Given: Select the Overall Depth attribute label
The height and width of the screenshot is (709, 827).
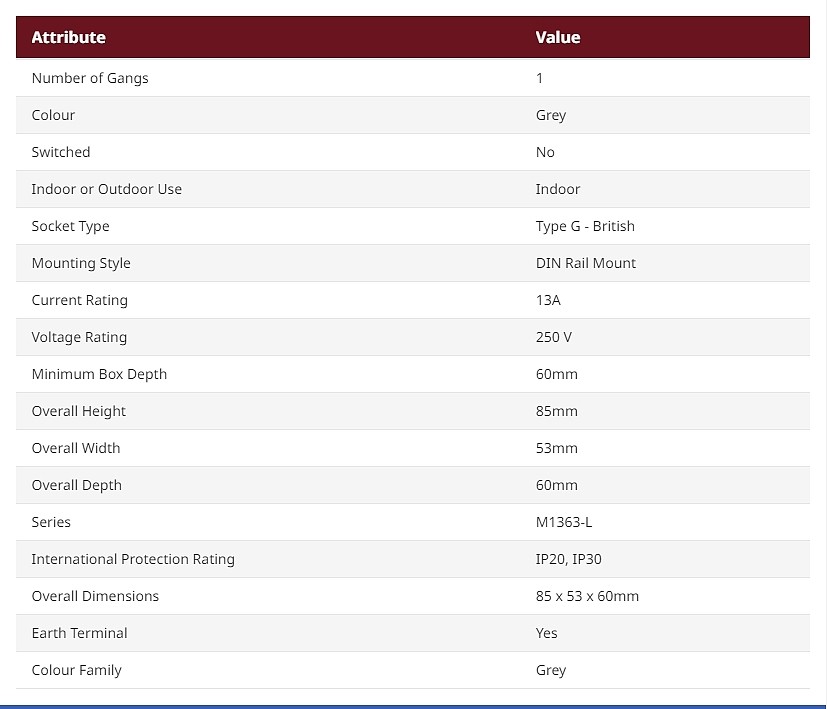Looking at the screenshot, I should point(76,484).
